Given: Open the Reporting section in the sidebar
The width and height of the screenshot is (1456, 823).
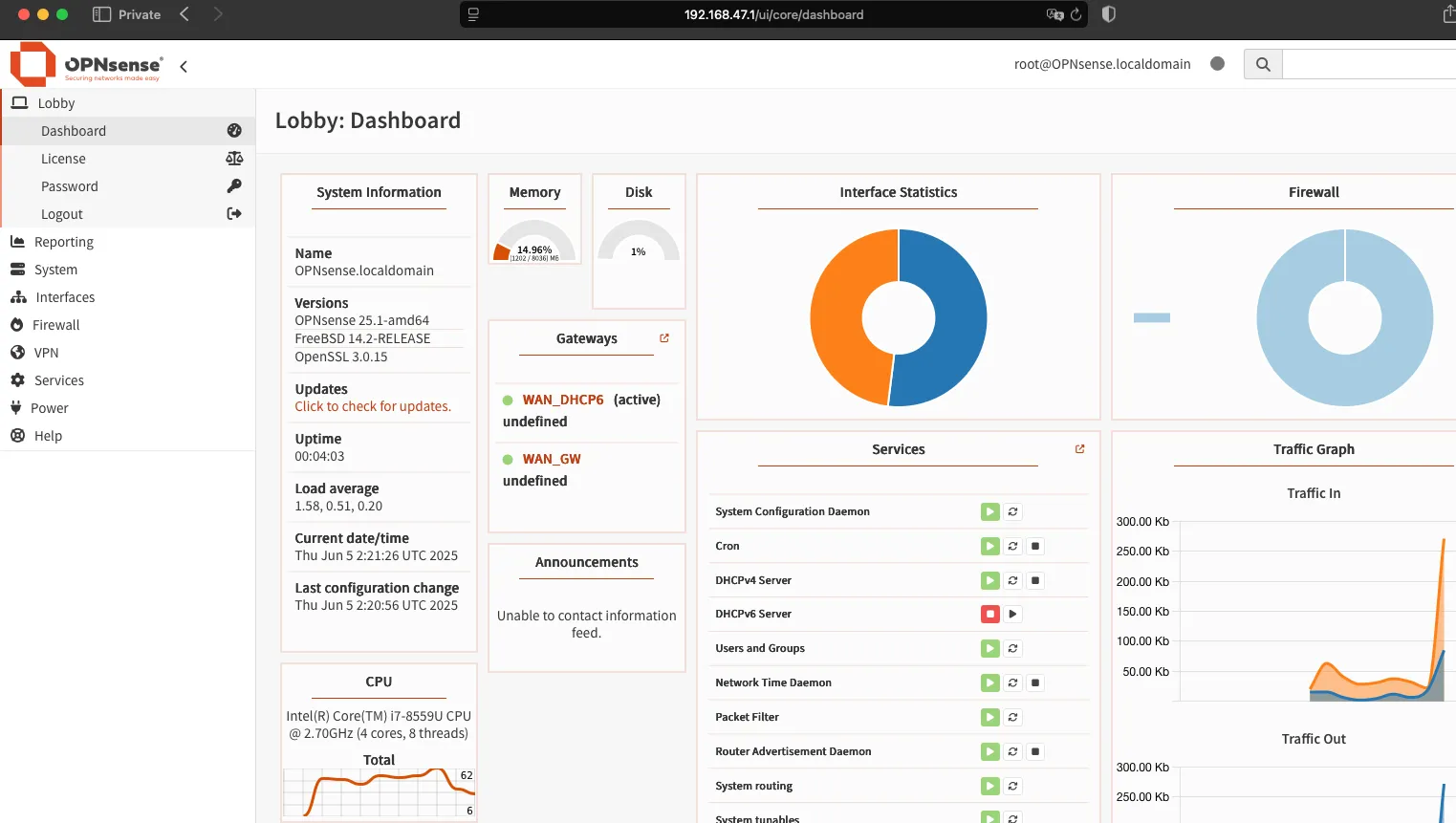Looking at the screenshot, I should click(63, 241).
